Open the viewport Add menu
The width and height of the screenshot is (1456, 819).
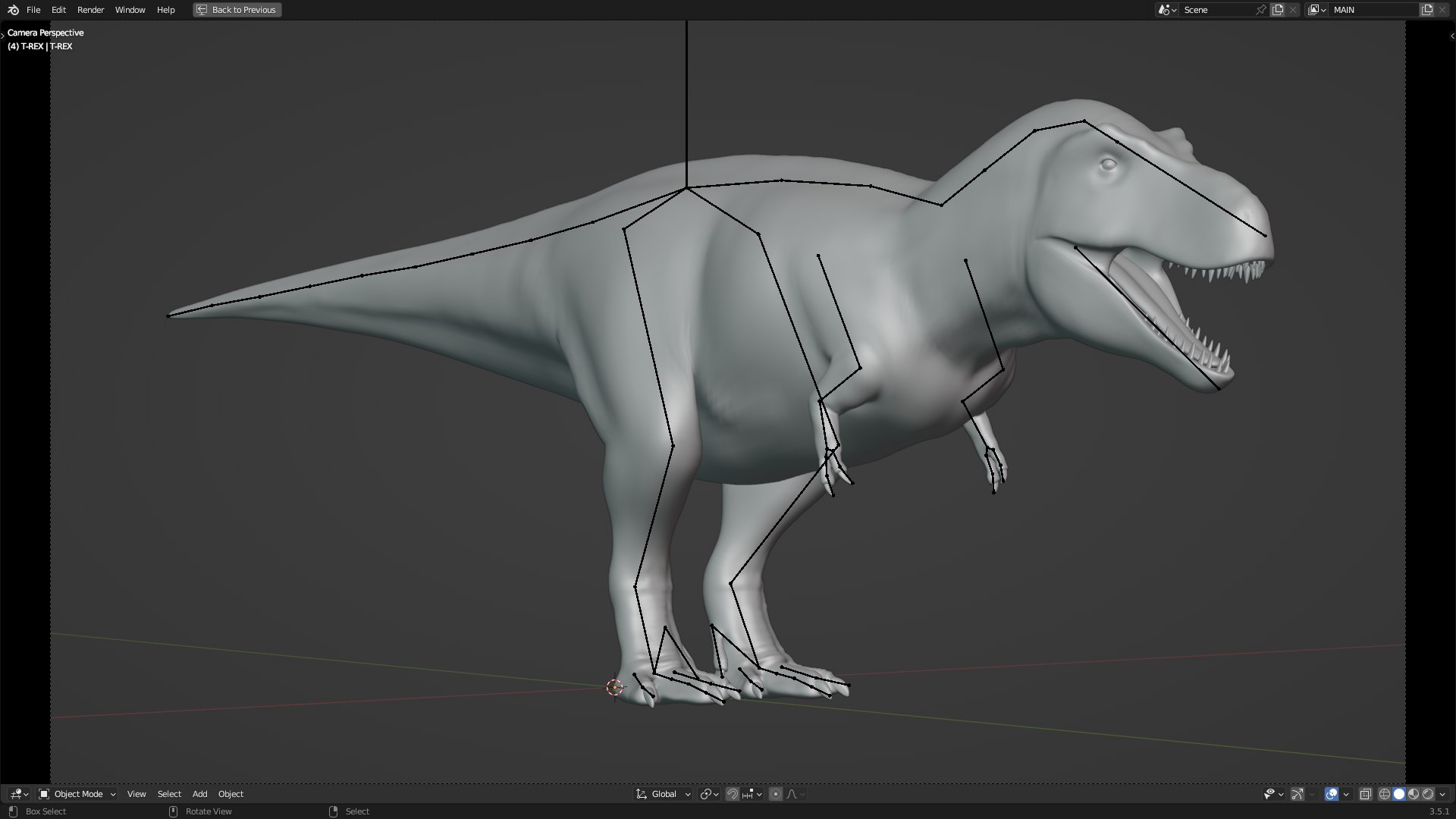click(199, 794)
